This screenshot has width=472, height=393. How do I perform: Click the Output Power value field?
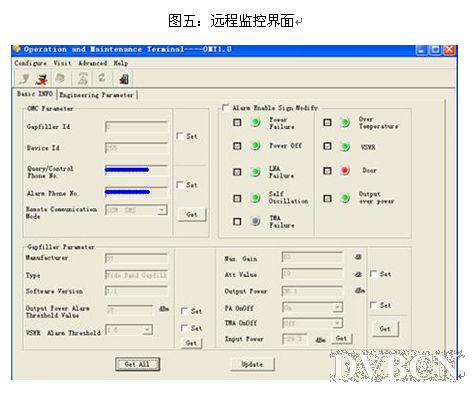(x=312, y=291)
